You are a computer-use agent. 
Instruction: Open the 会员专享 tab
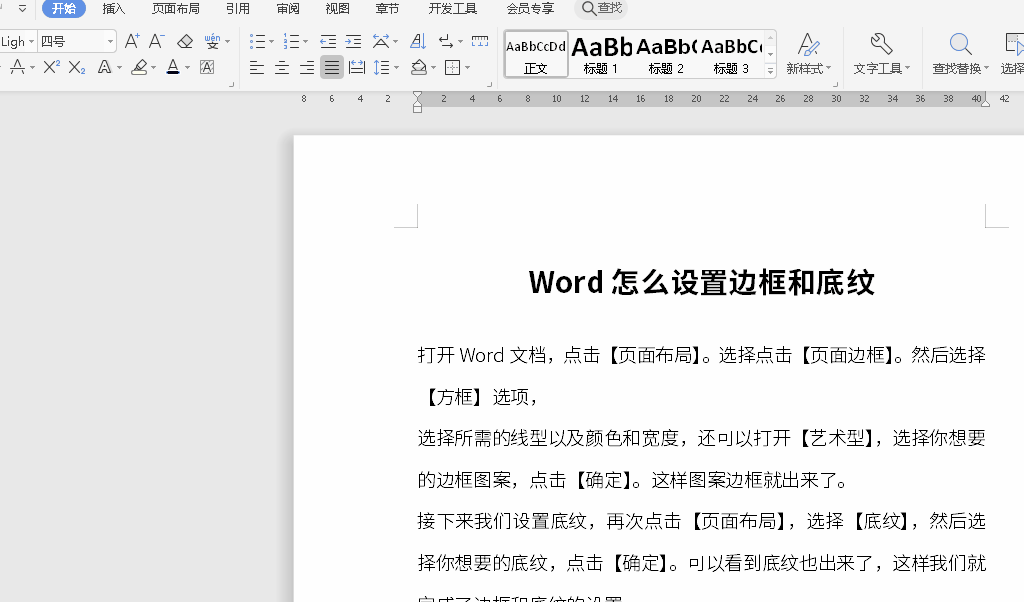tap(530, 8)
